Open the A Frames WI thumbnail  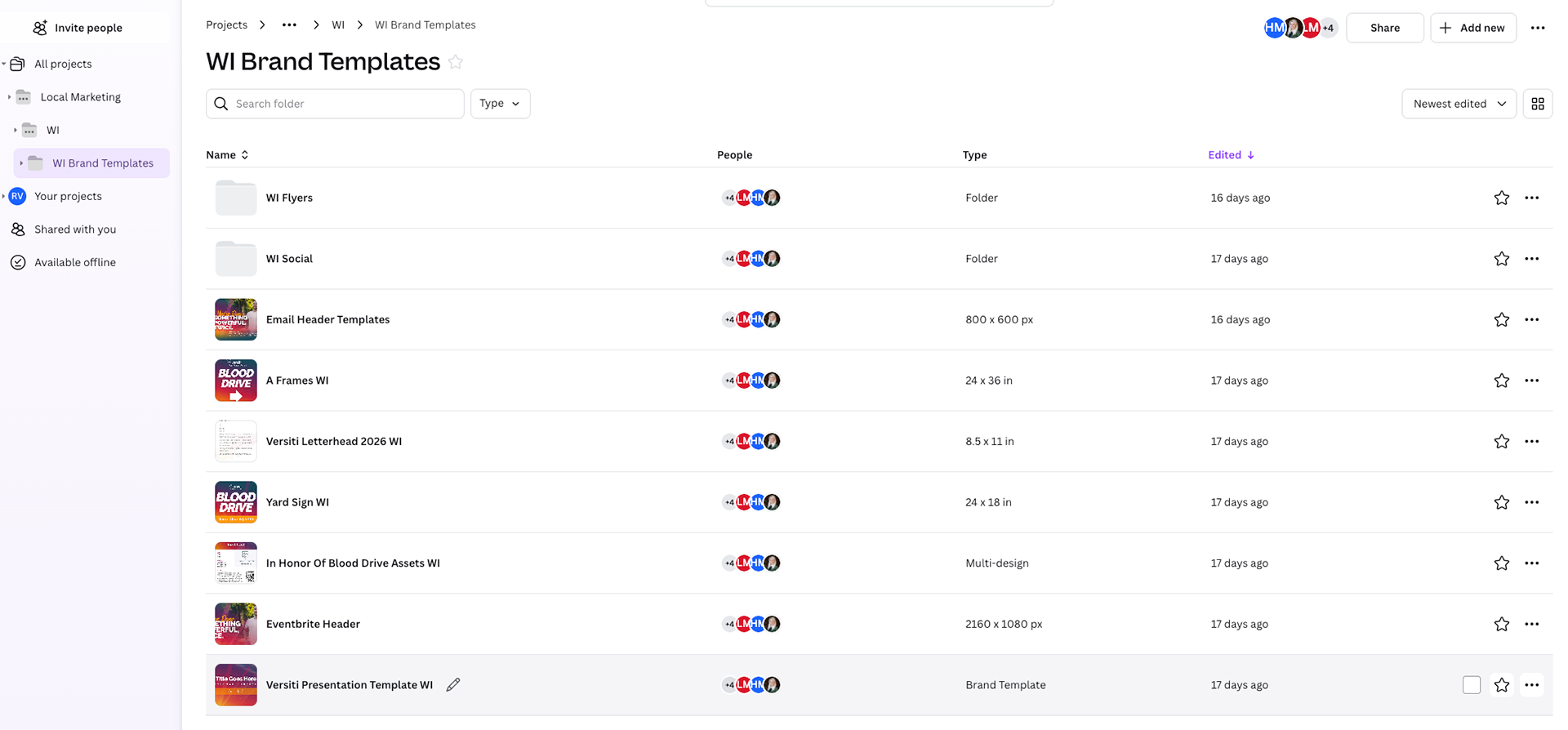click(236, 381)
